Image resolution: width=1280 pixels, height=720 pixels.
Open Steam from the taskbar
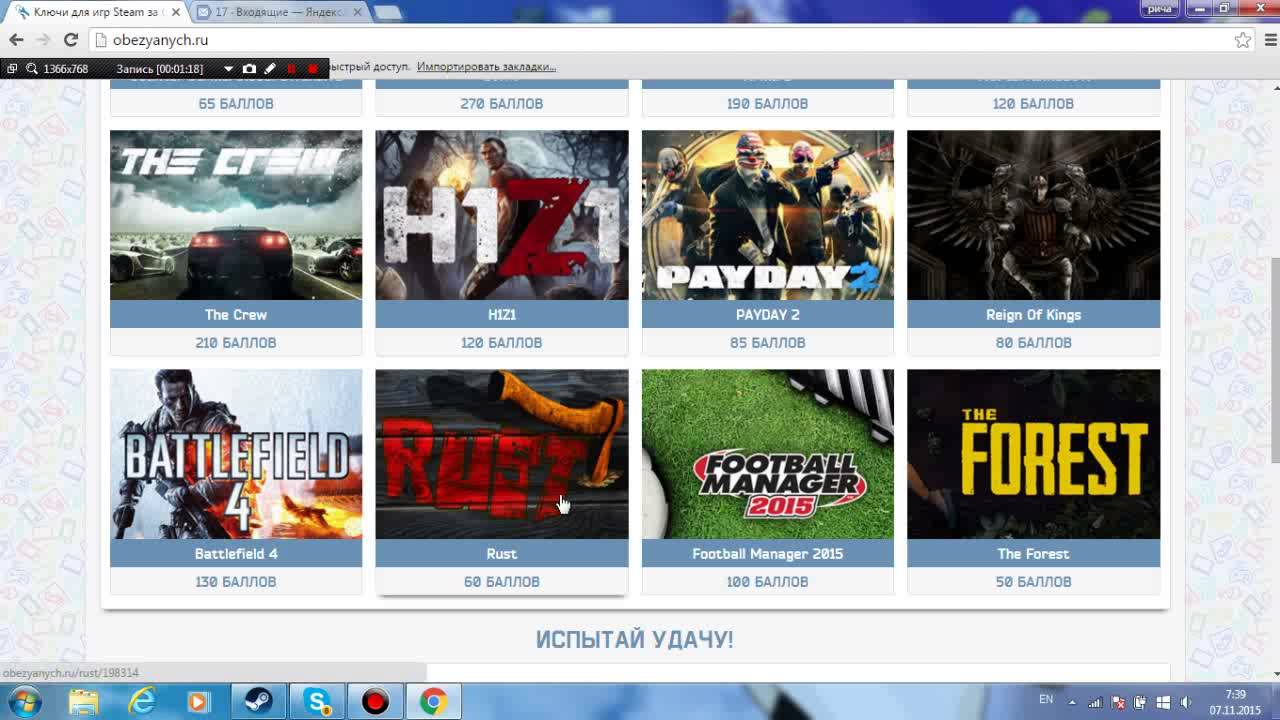click(x=259, y=702)
